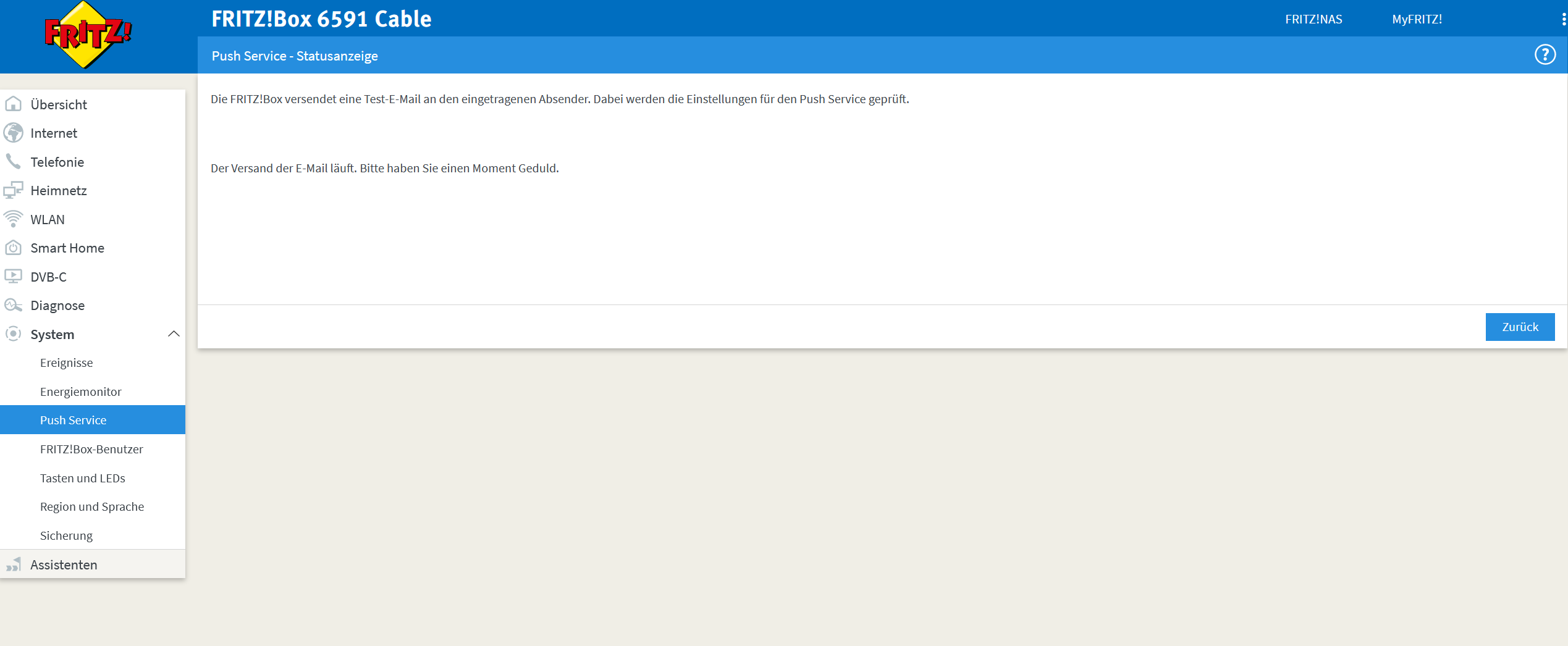Go to Ereignisse submenu
Viewport: 1568px width, 646px height.
[93, 363]
